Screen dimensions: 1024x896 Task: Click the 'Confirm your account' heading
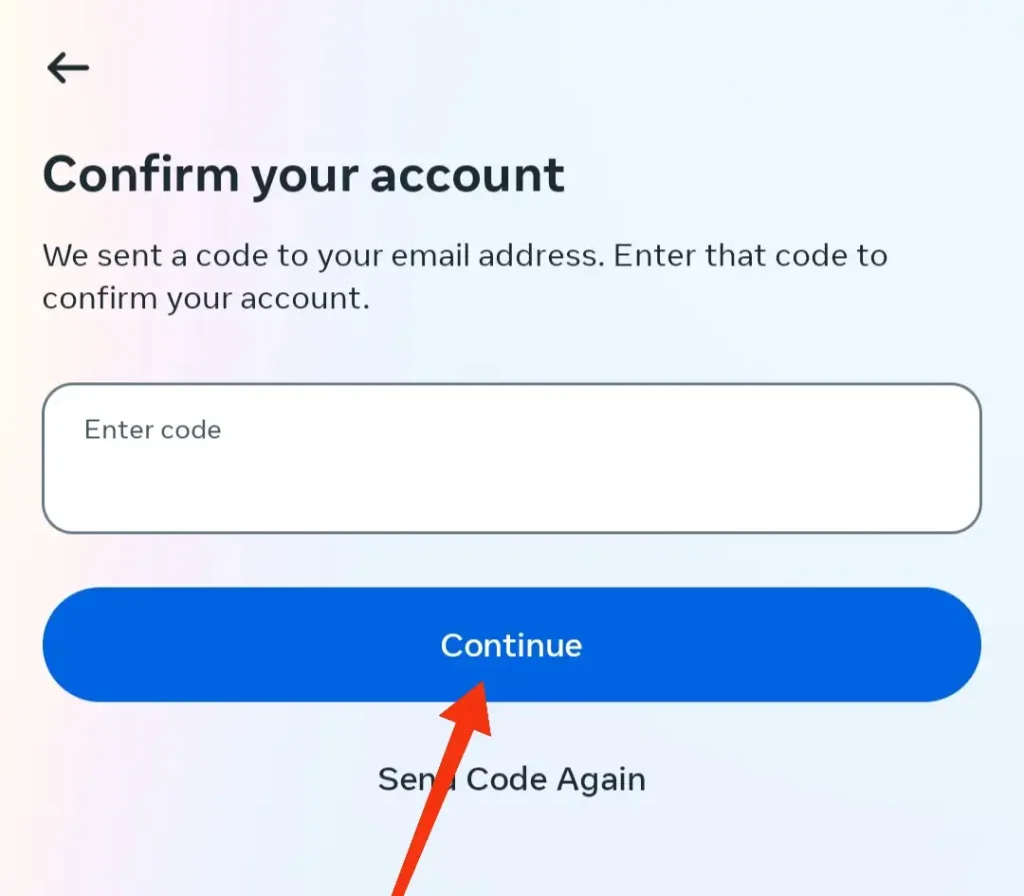pos(303,175)
